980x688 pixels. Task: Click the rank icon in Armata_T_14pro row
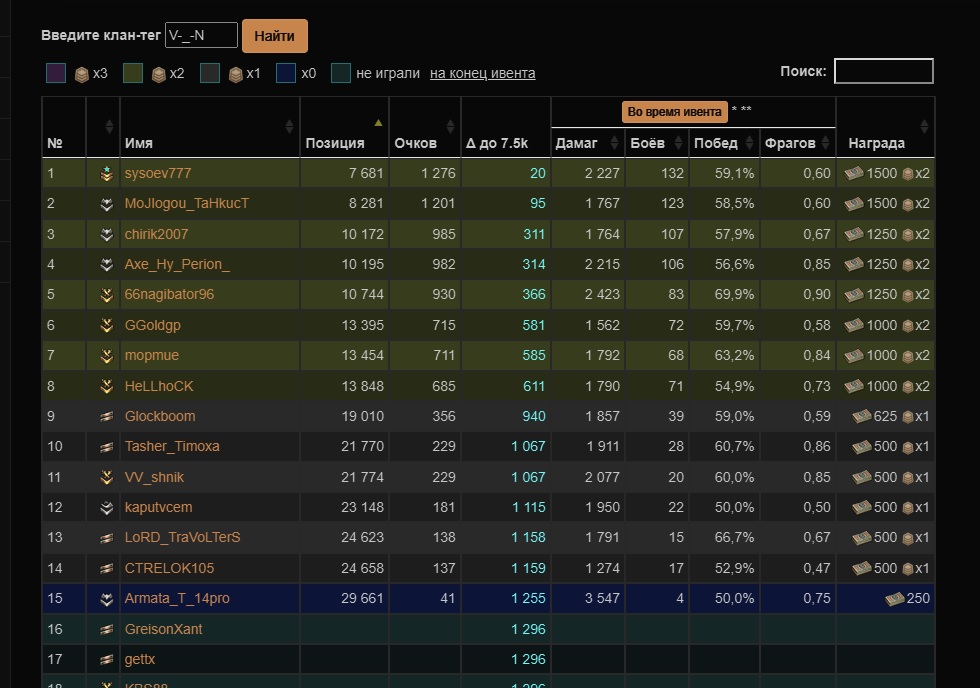coord(106,598)
